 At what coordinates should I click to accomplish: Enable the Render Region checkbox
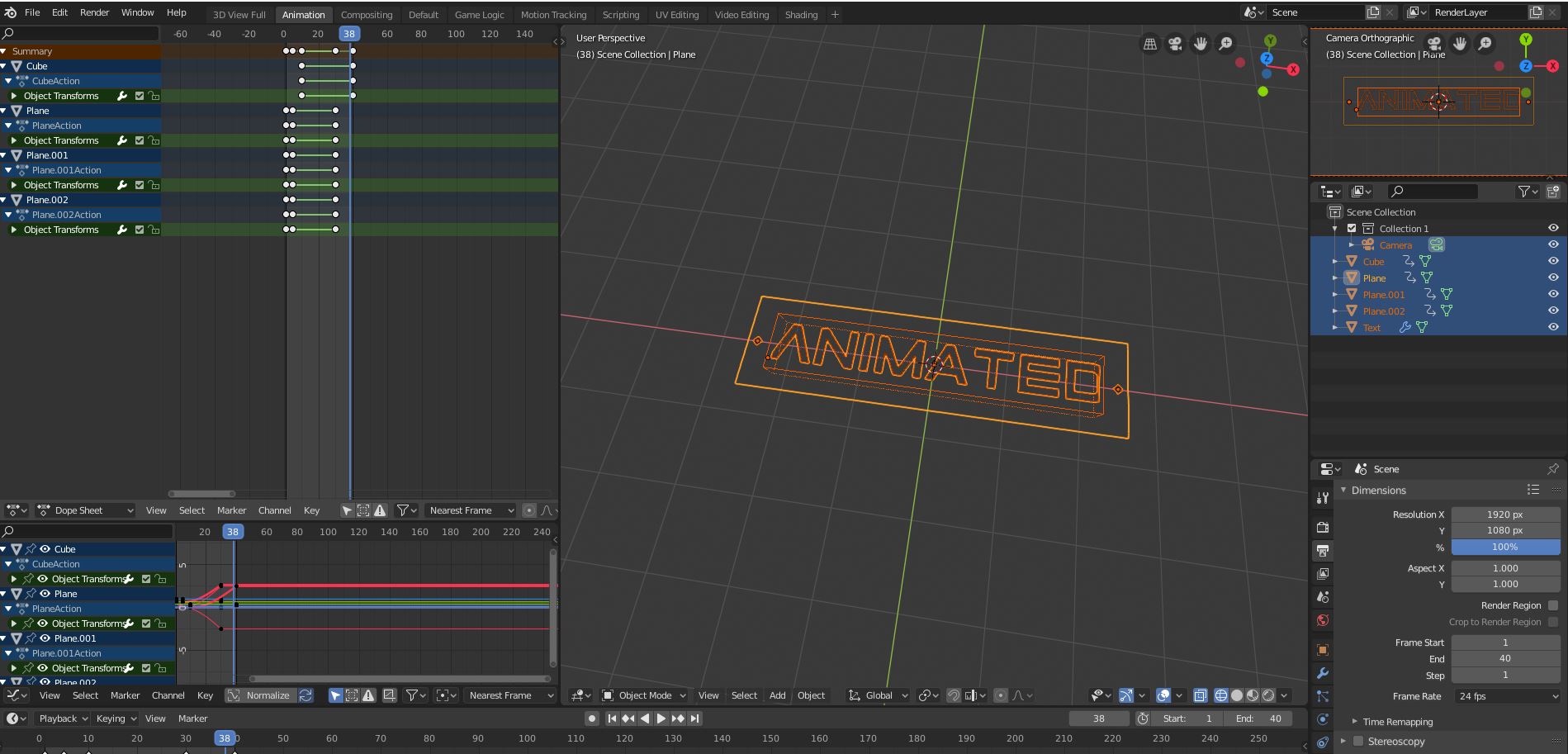1553,605
